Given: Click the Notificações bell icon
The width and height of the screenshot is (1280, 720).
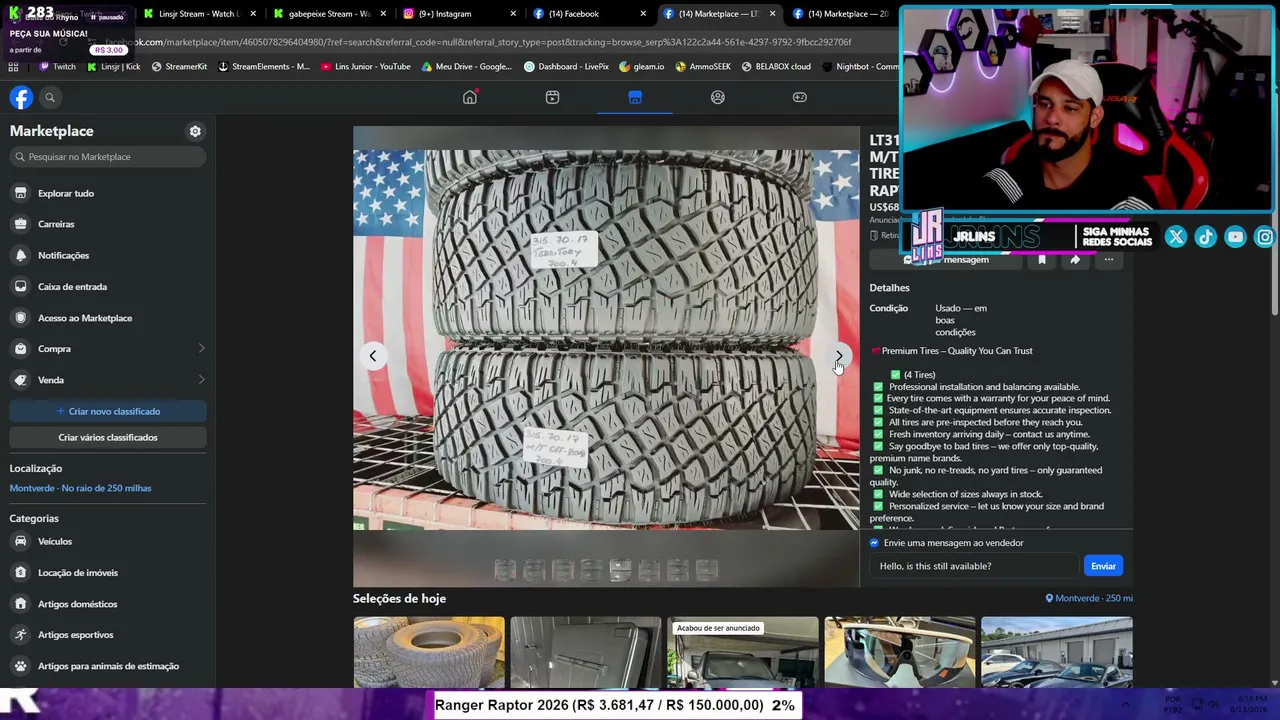Looking at the screenshot, I should click(20, 255).
